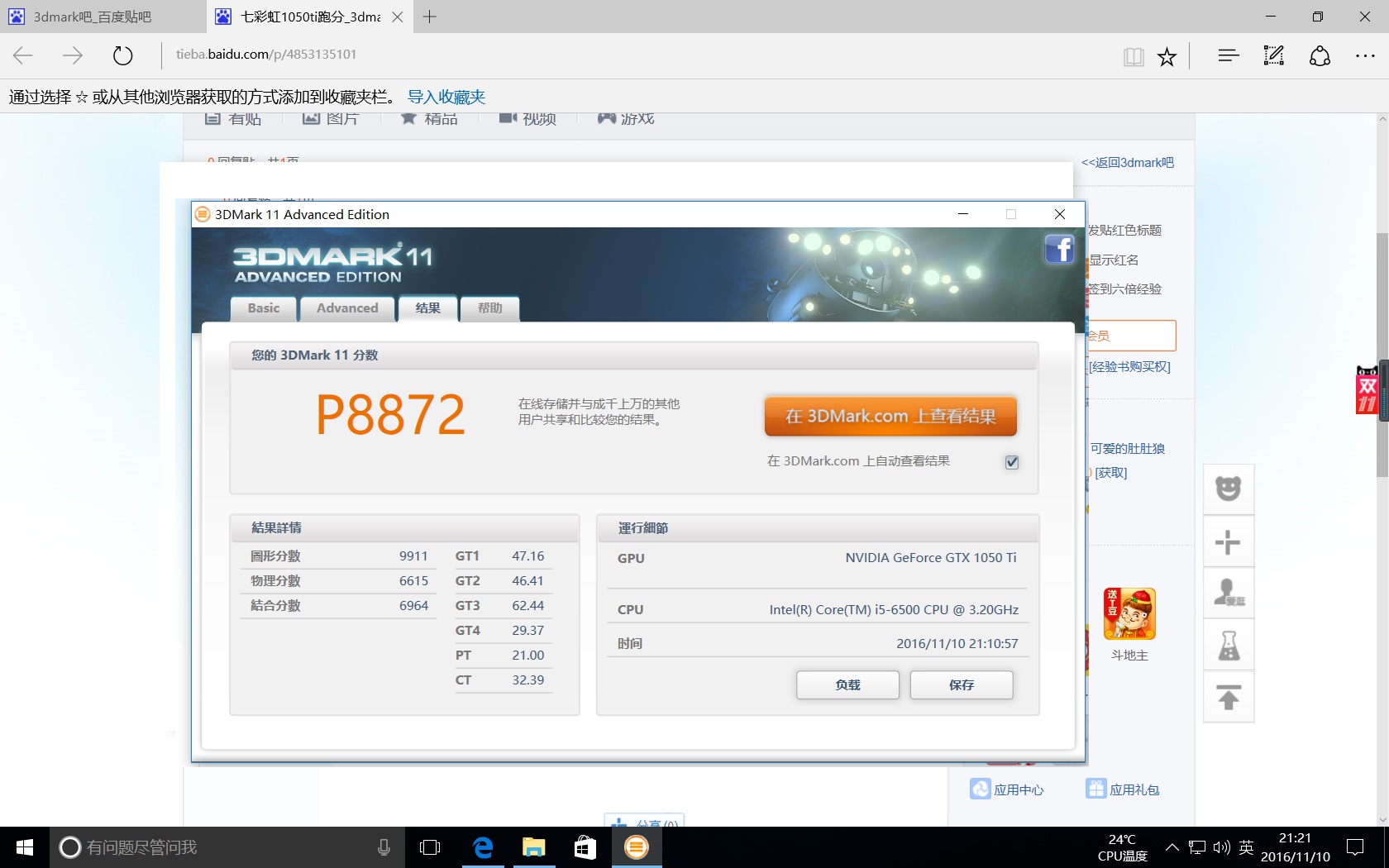
Task: Click the taskbar clock and date
Action: tap(1296, 847)
